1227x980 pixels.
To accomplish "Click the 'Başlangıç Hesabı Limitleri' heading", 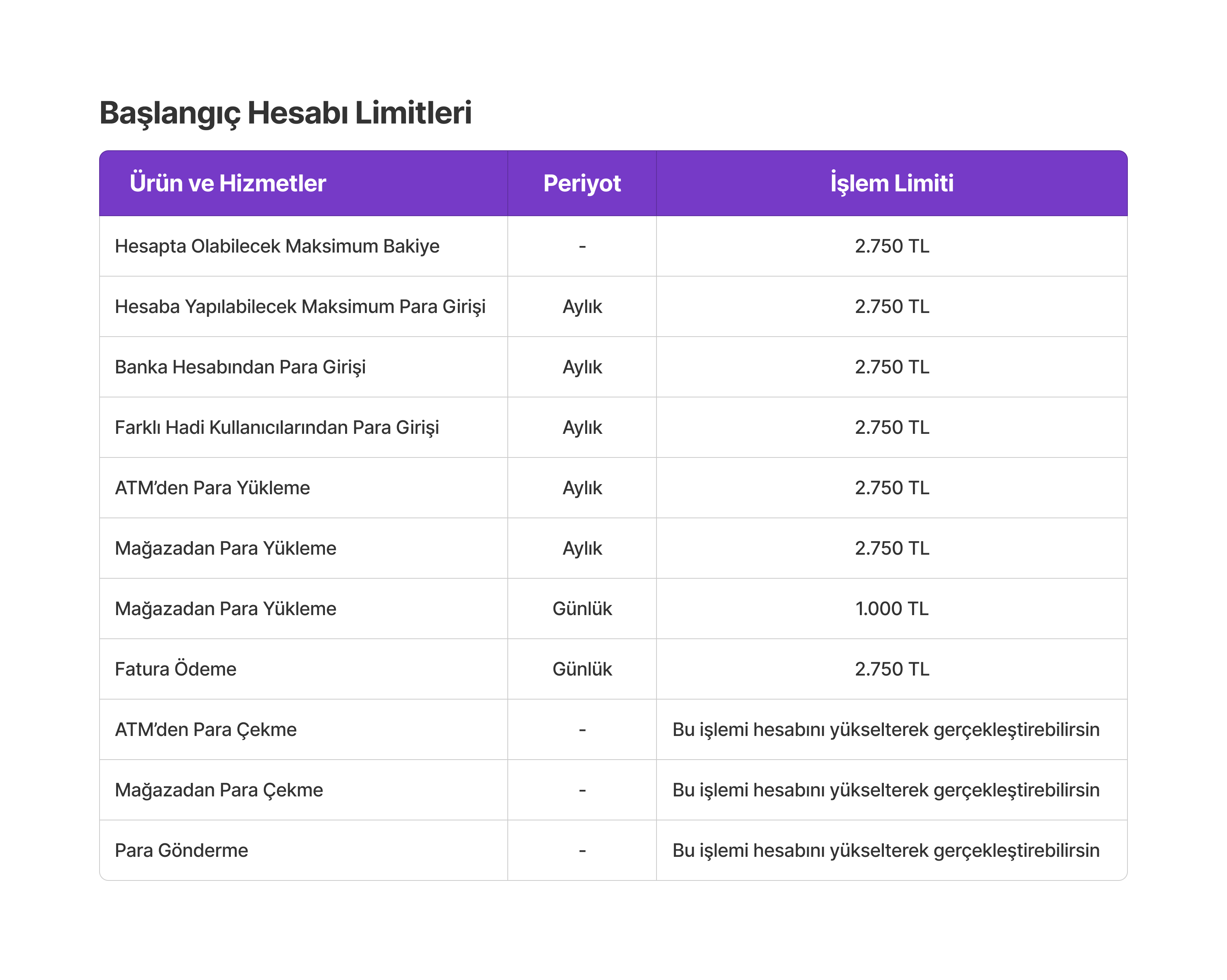I will [285, 113].
